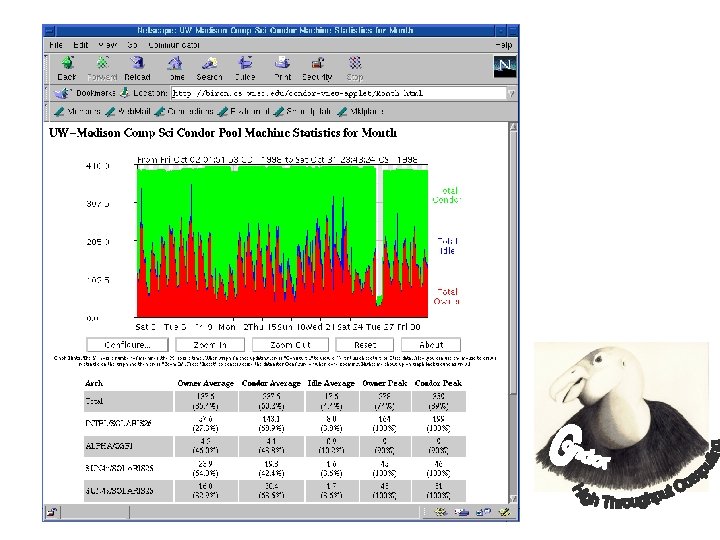Click the 'Condor Peak' column header
Viewport: 720px width, 540px height.
pyautogui.click(x=438, y=383)
